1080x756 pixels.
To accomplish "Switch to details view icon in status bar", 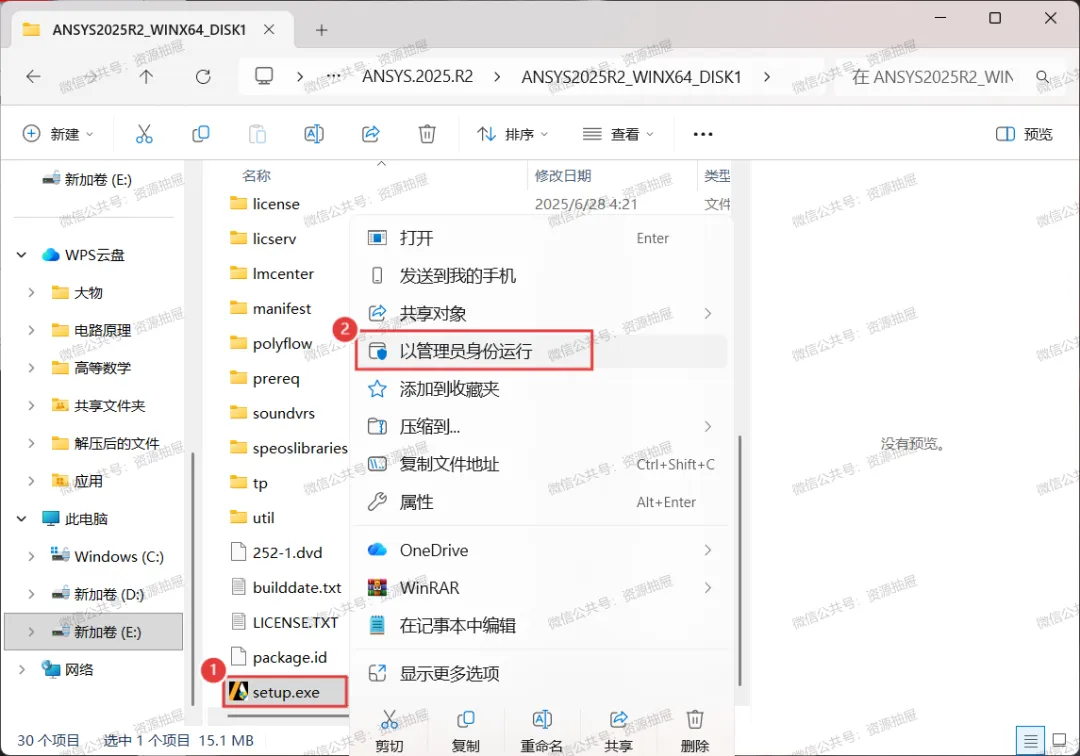I will tap(1030, 741).
